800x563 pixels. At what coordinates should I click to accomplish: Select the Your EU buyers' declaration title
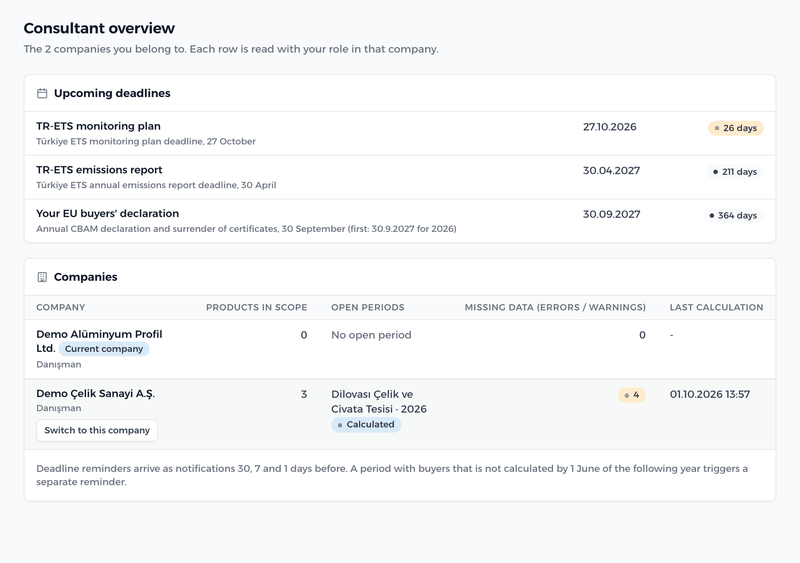point(108,213)
